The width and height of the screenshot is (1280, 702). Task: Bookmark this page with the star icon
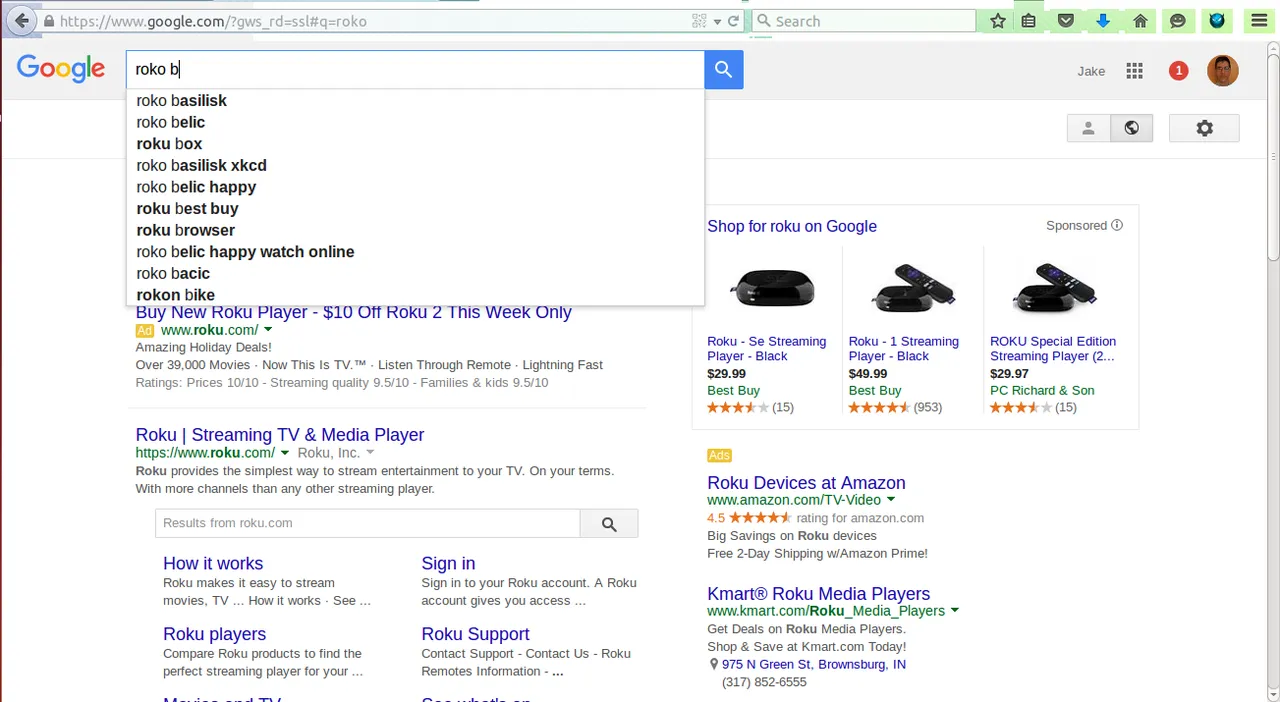click(998, 21)
